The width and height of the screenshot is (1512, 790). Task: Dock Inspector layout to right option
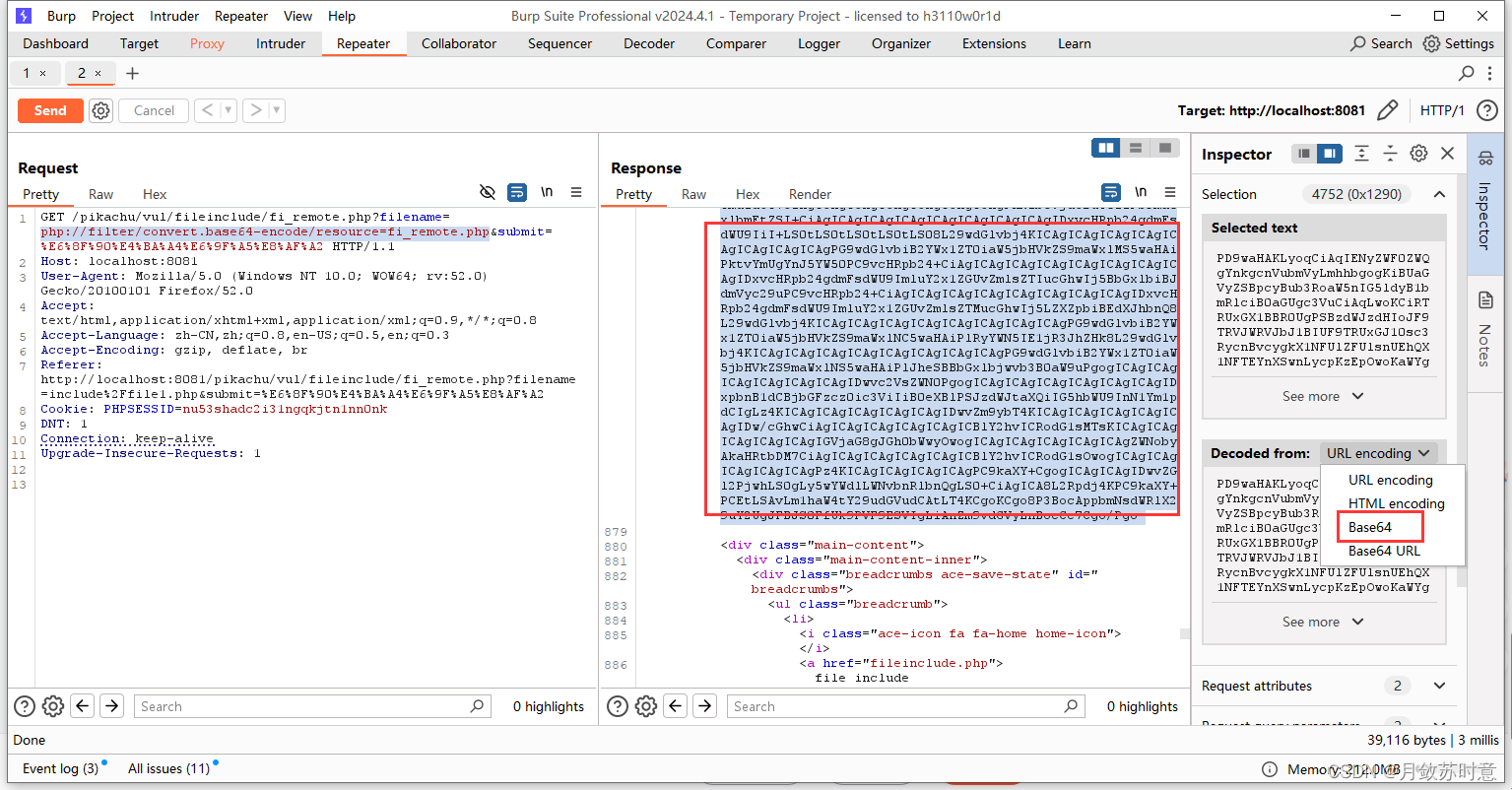(x=1330, y=154)
